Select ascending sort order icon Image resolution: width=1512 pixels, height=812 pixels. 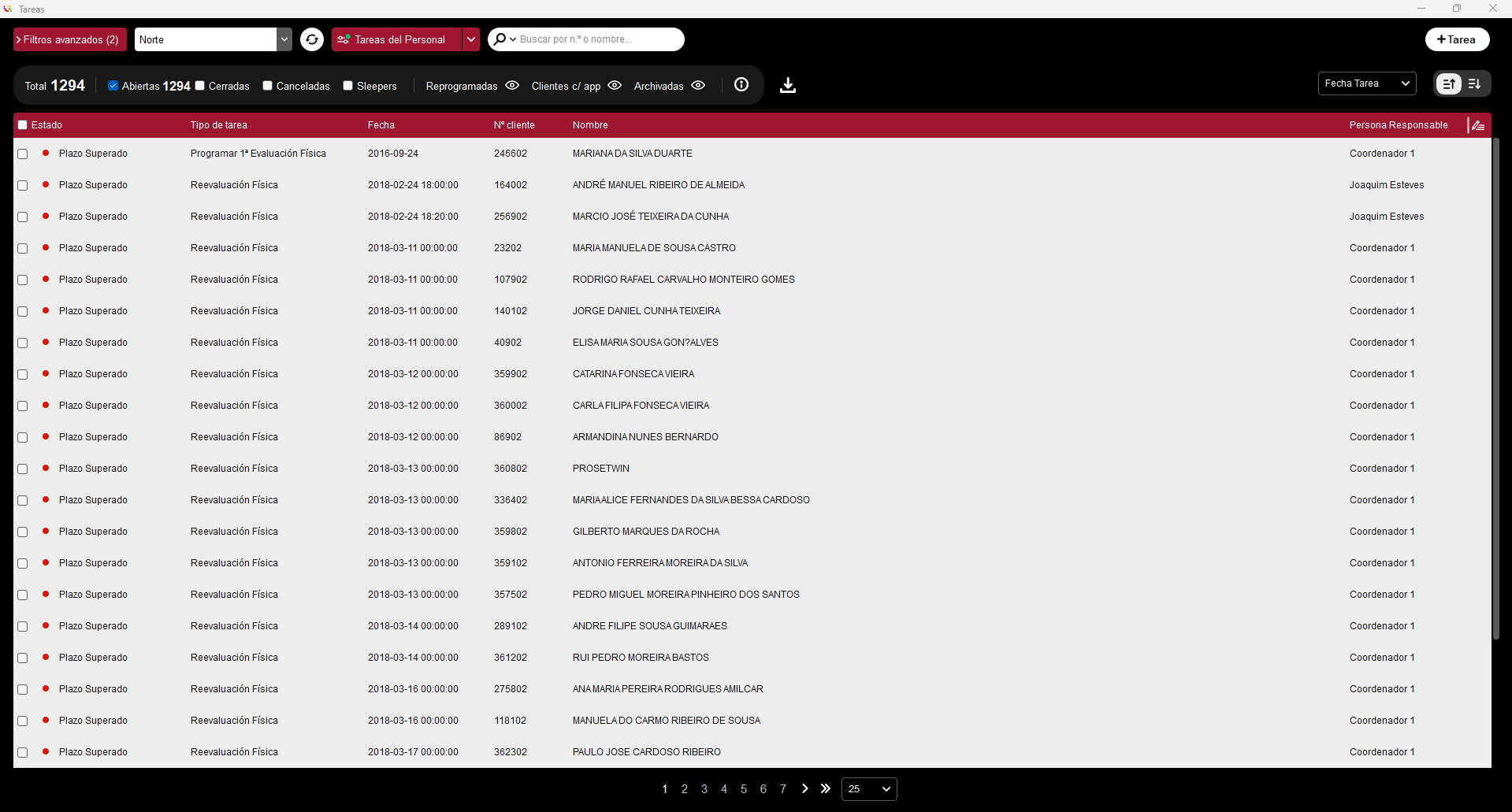pyautogui.click(x=1449, y=83)
